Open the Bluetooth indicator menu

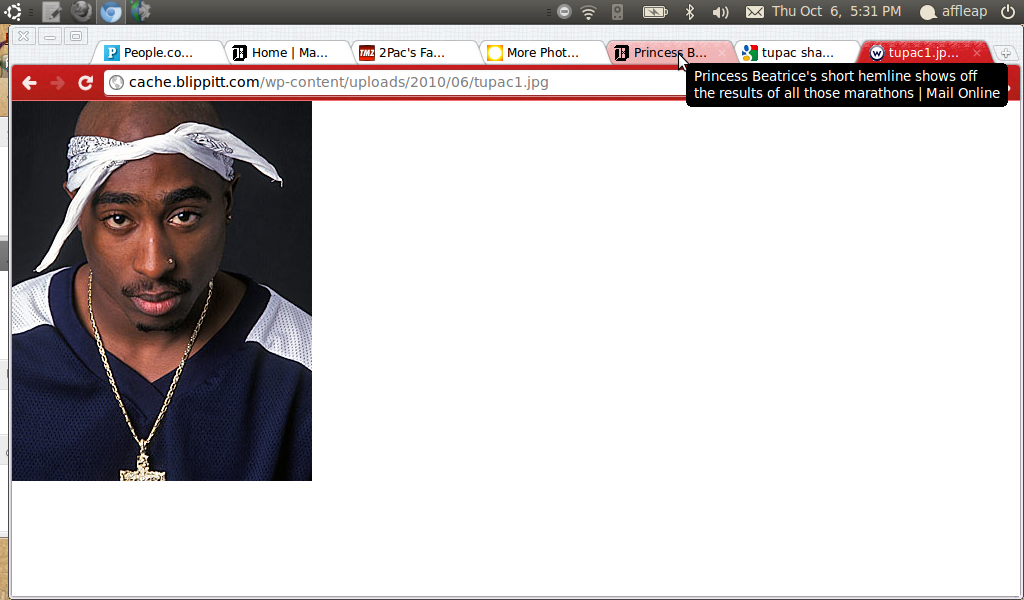[690, 12]
